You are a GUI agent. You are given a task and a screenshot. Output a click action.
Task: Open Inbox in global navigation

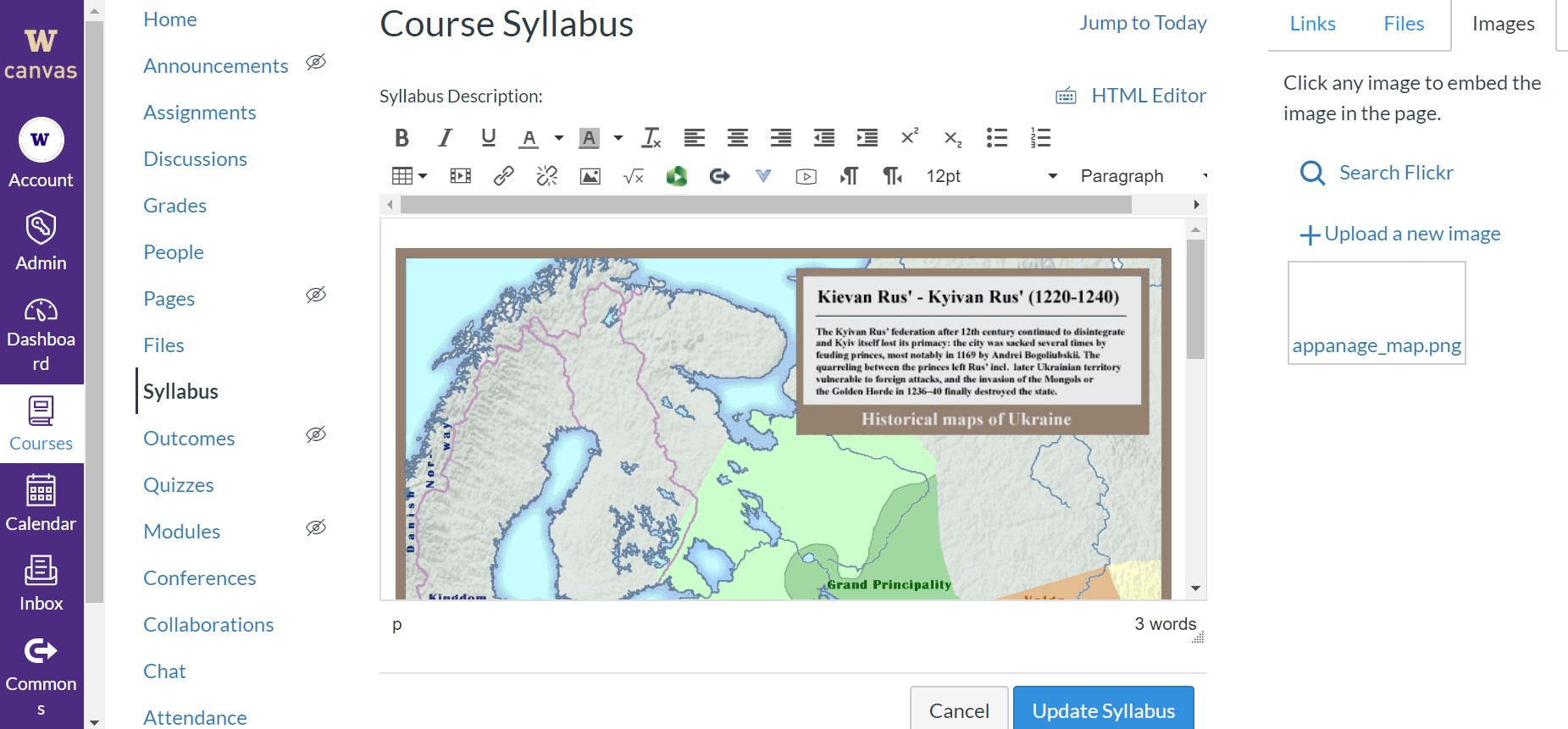[41, 583]
